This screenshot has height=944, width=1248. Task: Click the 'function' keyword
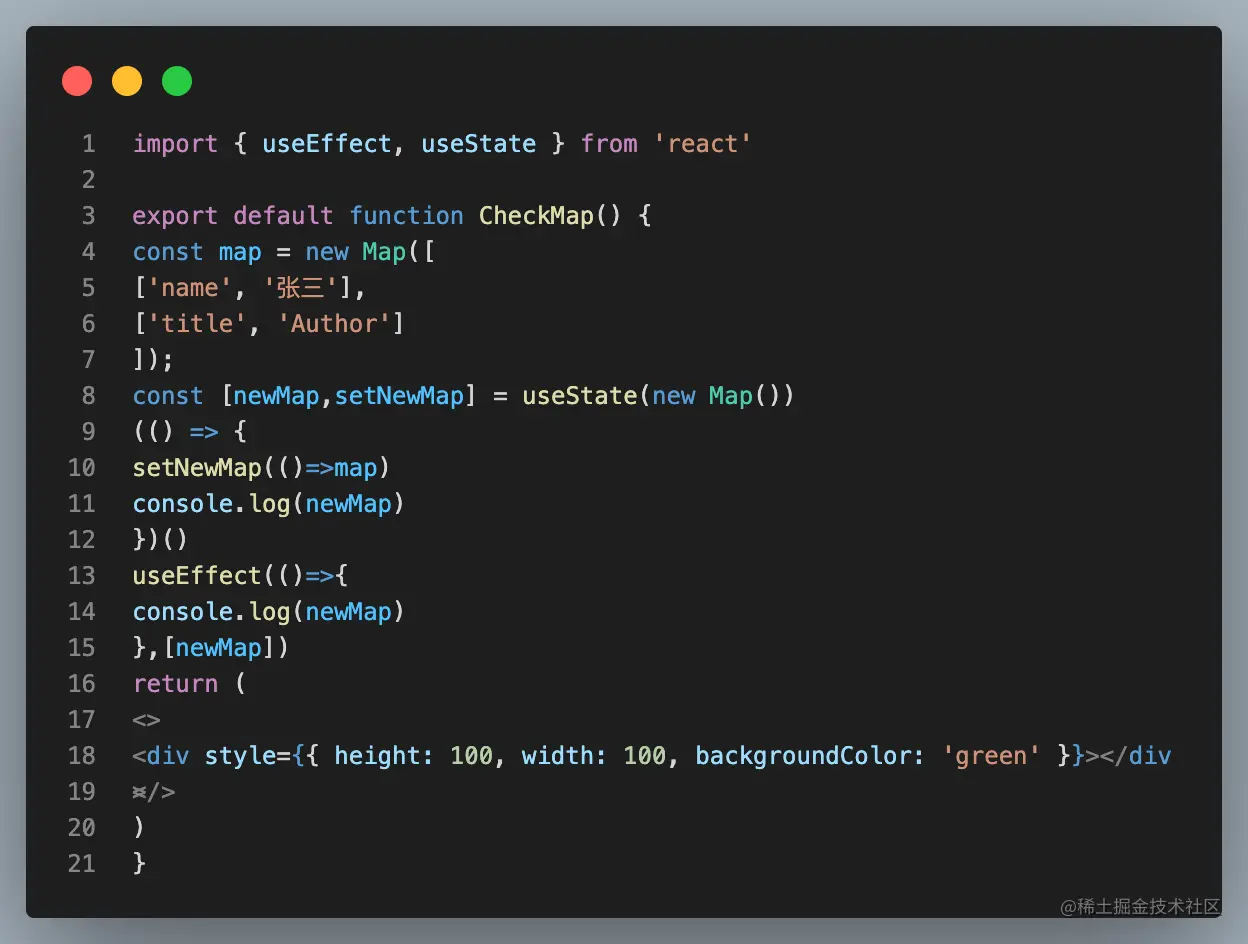pyautogui.click(x=406, y=216)
